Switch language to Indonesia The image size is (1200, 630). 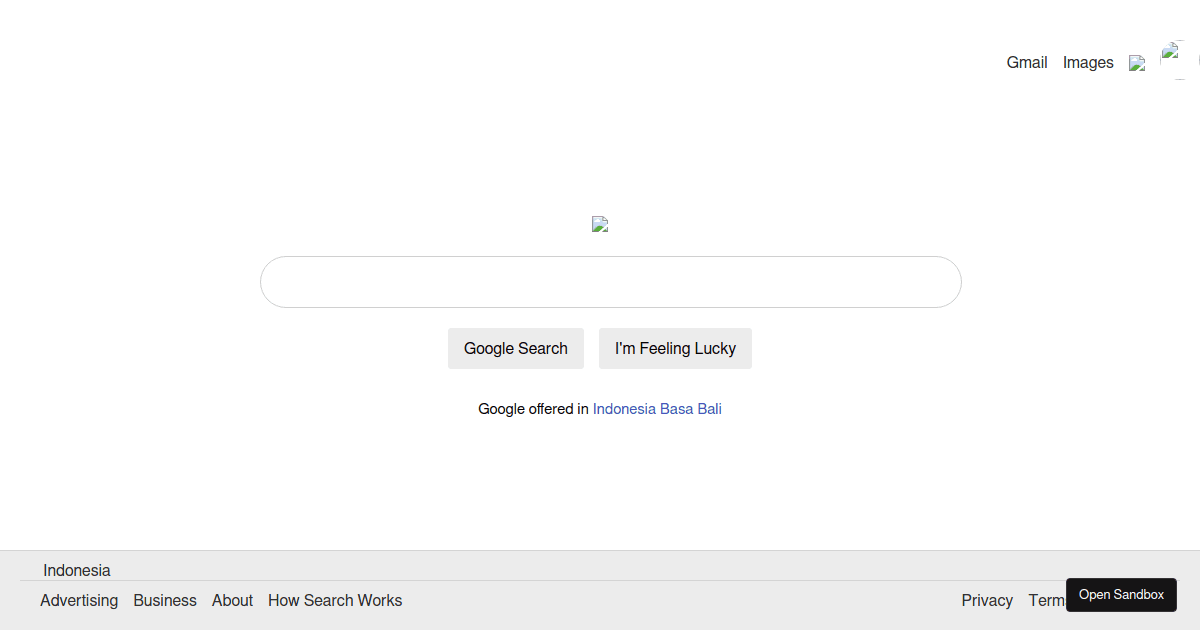point(625,408)
